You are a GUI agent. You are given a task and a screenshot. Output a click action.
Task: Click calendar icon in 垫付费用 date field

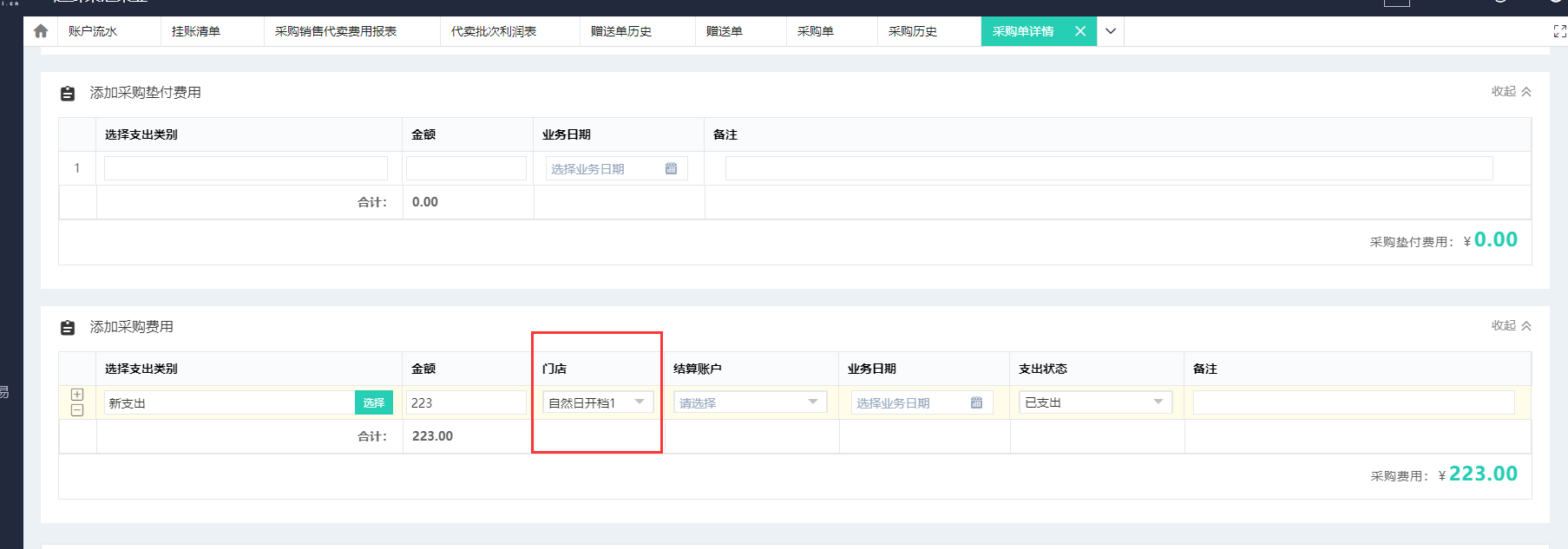click(x=671, y=168)
